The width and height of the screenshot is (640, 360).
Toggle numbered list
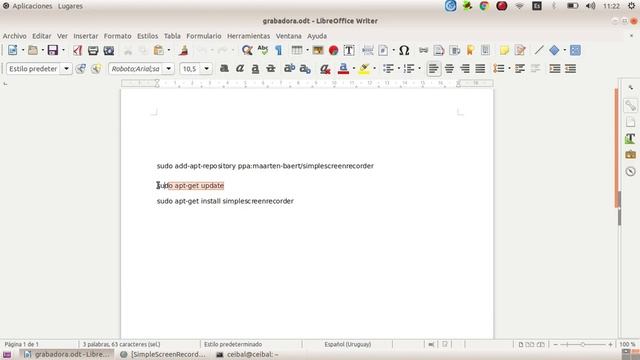click(x=409, y=69)
